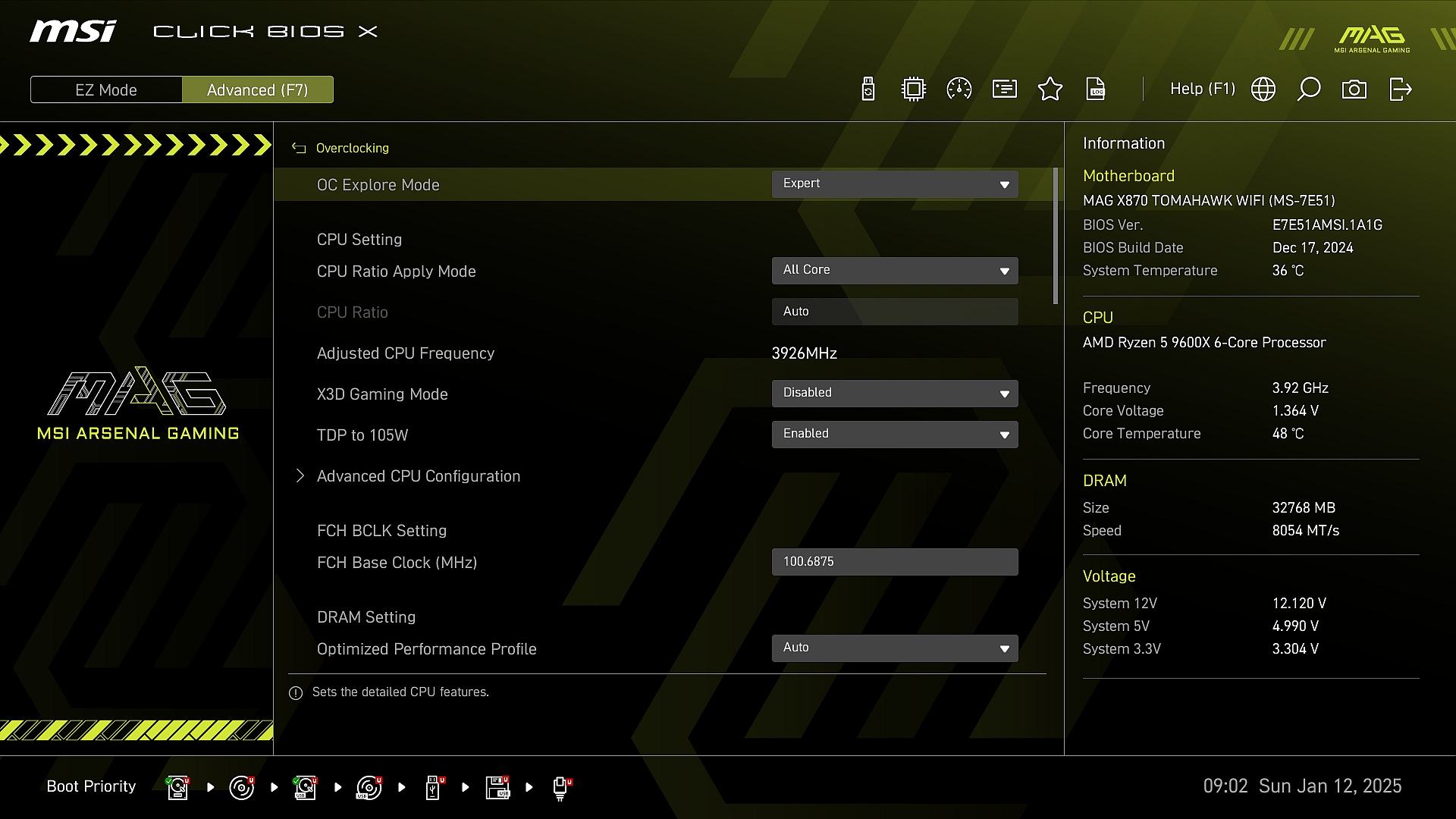Image resolution: width=1456 pixels, height=819 pixels.
Task: Go back via the Overcloking breadcrumb arrow
Action: (299, 149)
